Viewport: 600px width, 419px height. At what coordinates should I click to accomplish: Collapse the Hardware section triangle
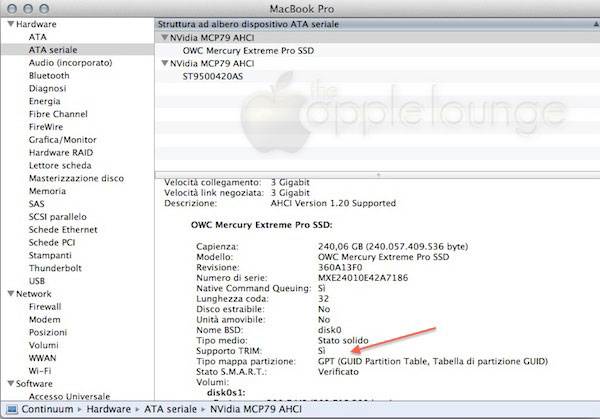point(11,24)
